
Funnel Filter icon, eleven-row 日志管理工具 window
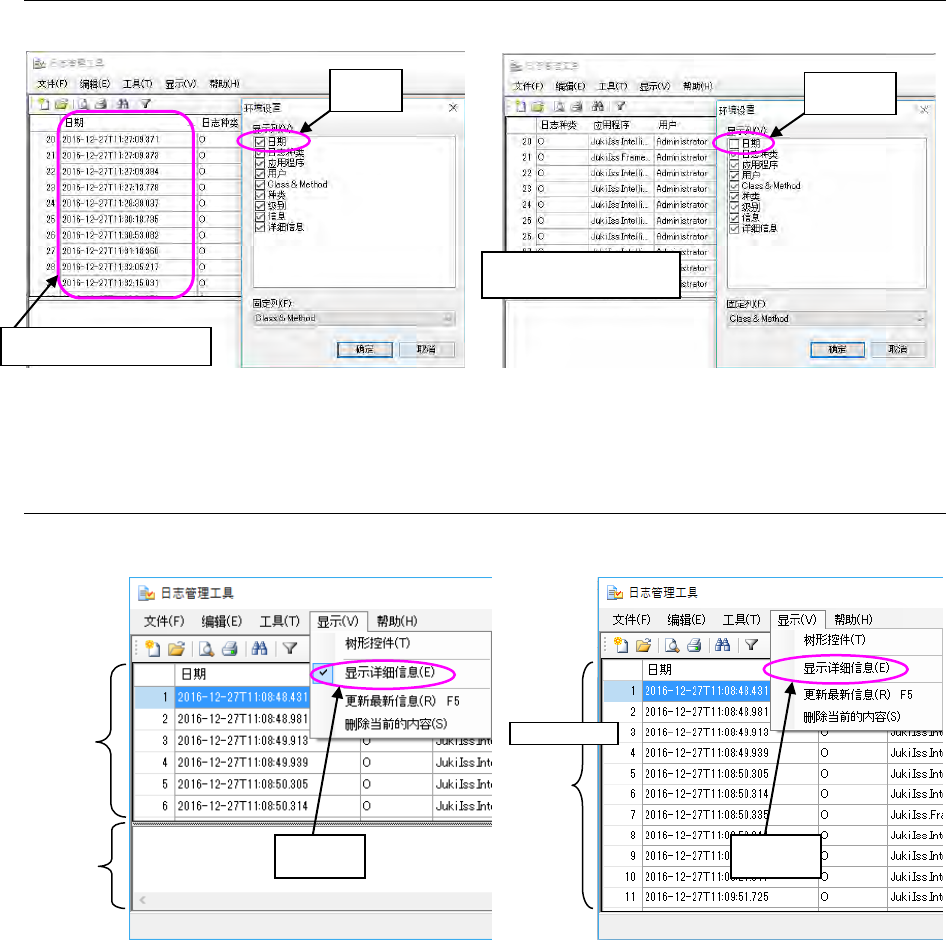click(x=751, y=645)
